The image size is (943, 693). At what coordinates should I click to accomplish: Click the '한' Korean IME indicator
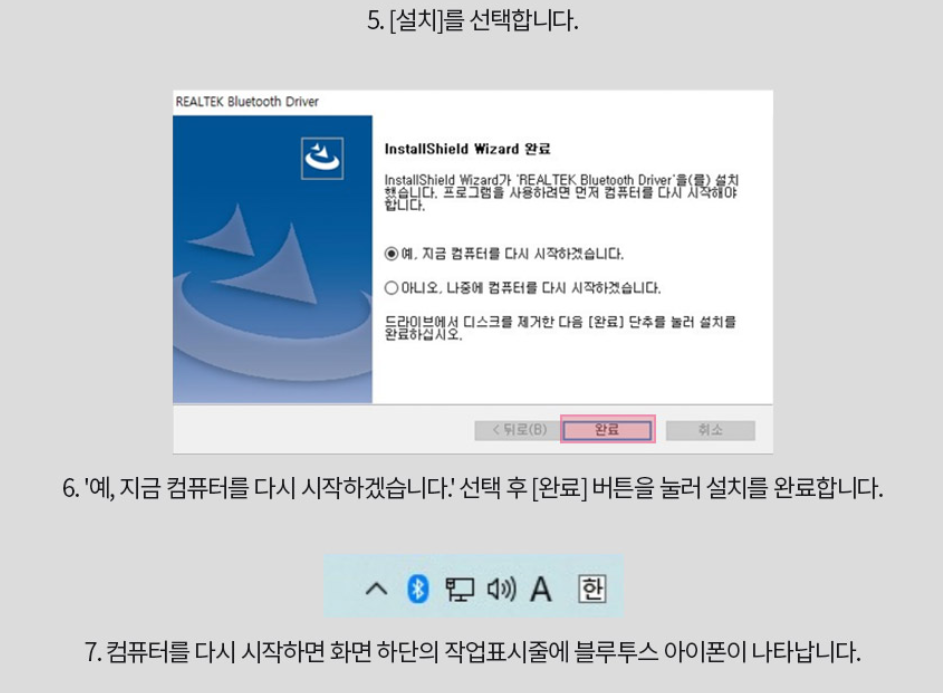592,589
